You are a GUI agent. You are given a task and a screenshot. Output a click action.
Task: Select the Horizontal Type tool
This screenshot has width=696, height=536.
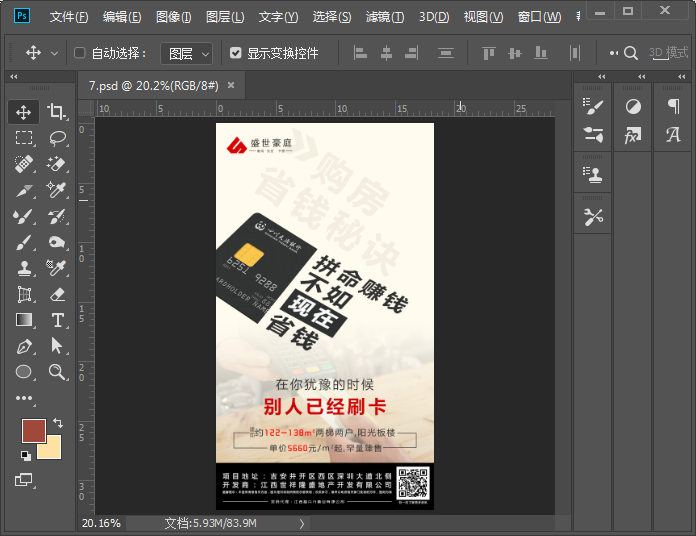pos(57,320)
